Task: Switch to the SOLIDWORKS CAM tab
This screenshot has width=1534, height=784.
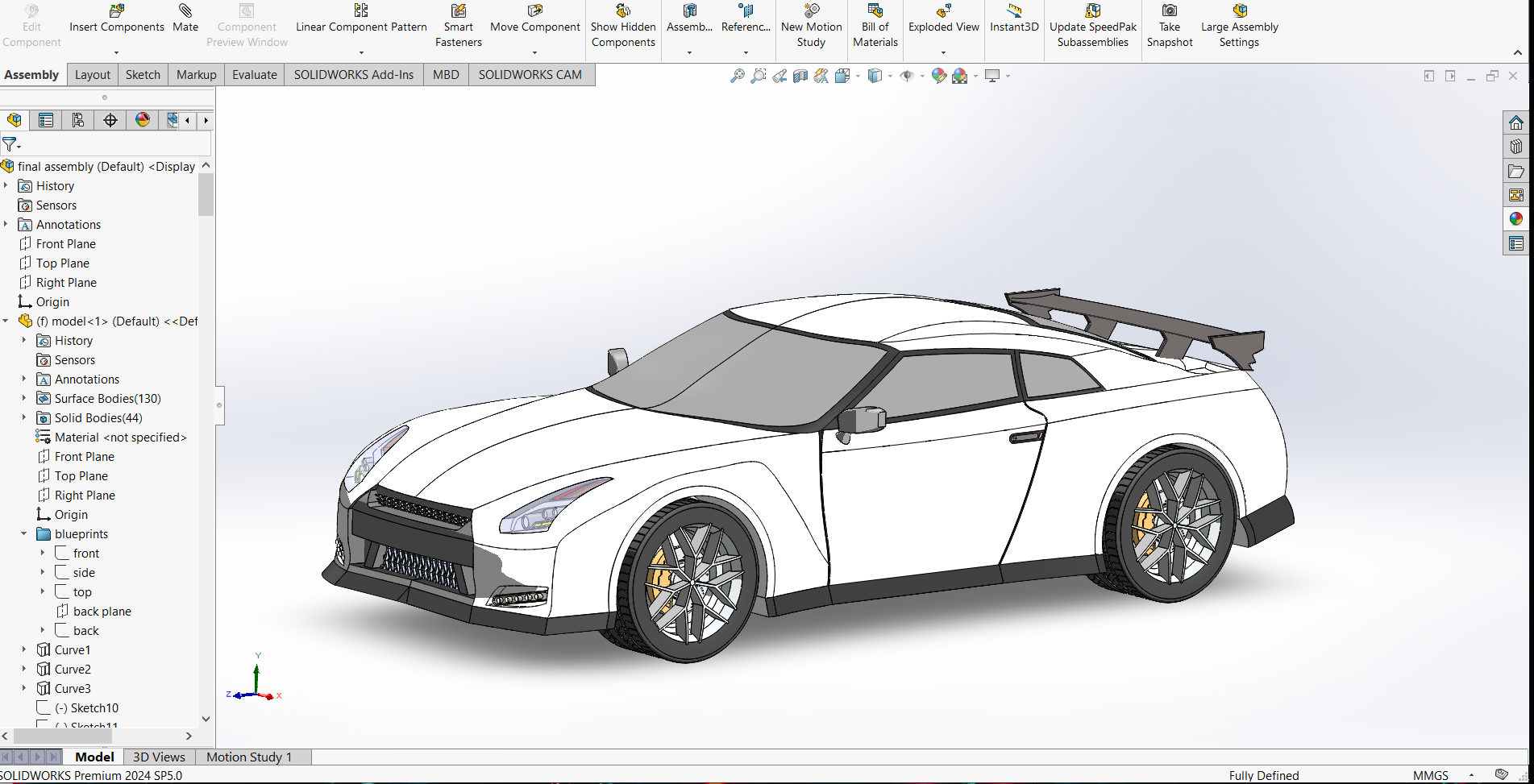Action: click(x=530, y=74)
